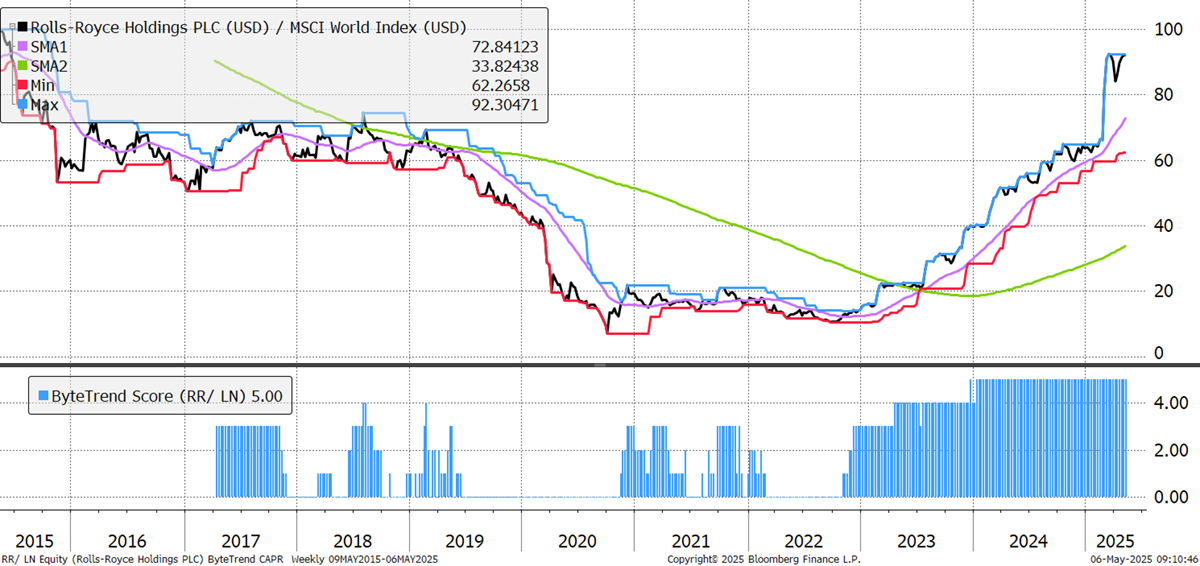Click the 2016 year label on time axis
Viewport: 1200px width, 566px height.
(x=128, y=540)
